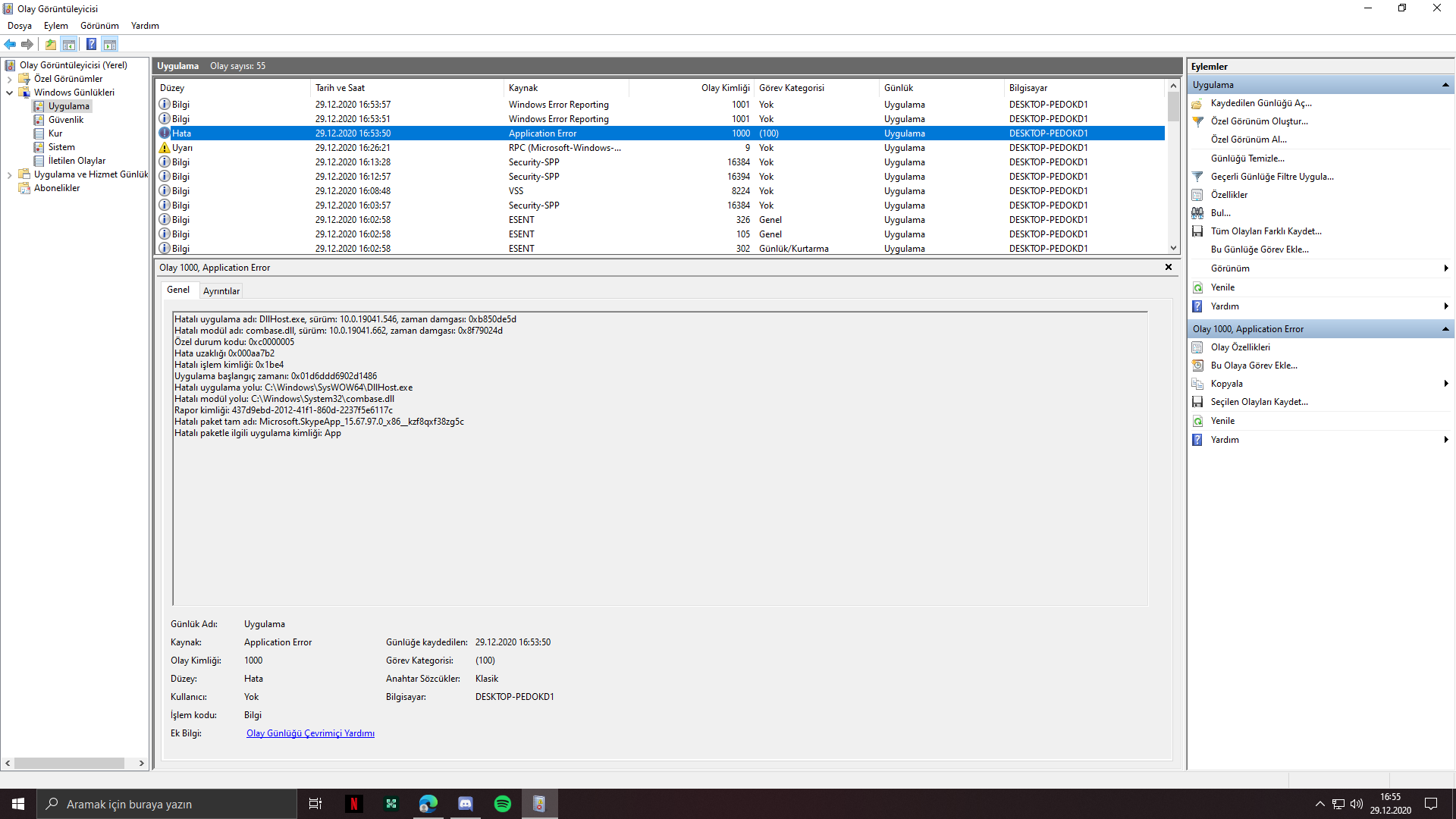Open Kaydedilen Günlüğü Aç action icon
The image size is (1456, 819).
coord(1197,103)
